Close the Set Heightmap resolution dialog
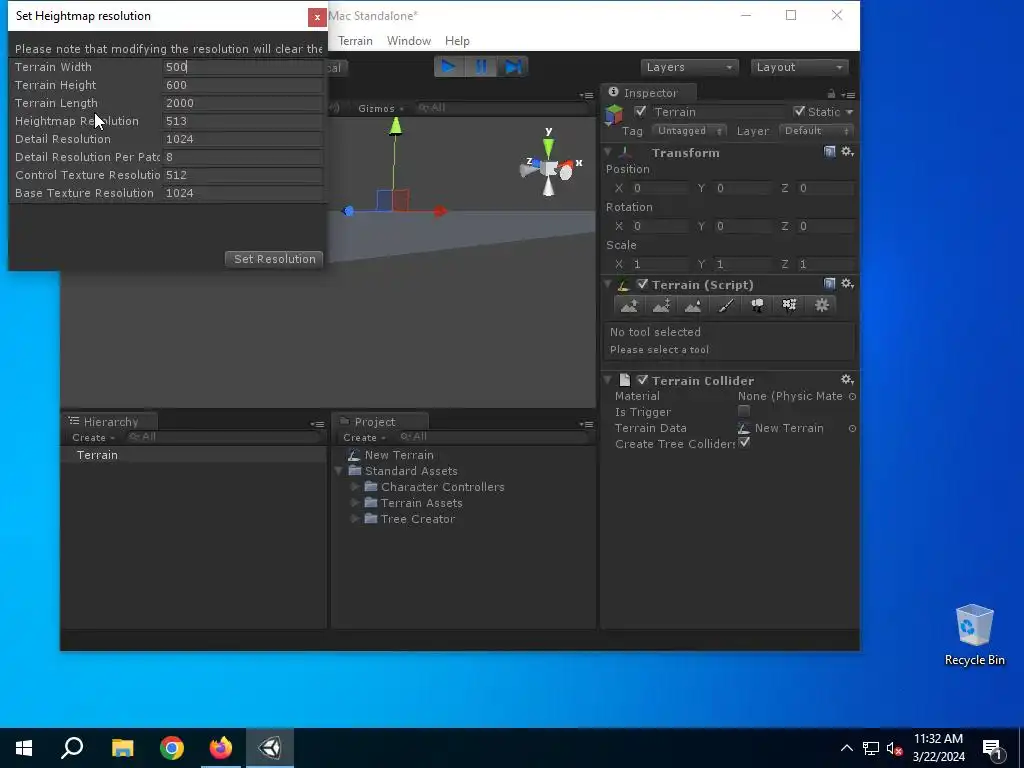1024x768 pixels. (x=317, y=17)
